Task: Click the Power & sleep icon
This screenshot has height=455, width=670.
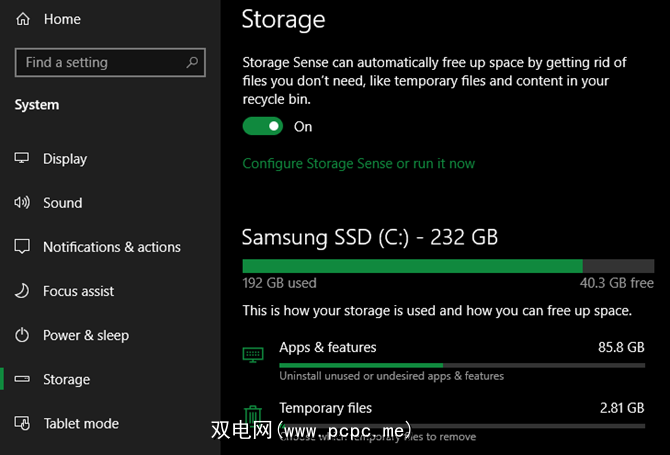Action: [22, 335]
